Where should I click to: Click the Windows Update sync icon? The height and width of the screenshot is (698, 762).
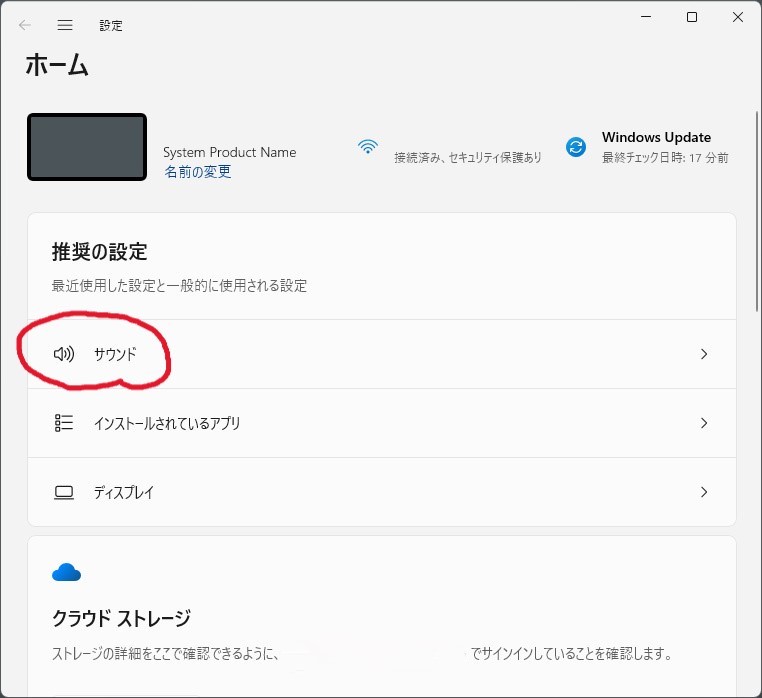tap(576, 147)
